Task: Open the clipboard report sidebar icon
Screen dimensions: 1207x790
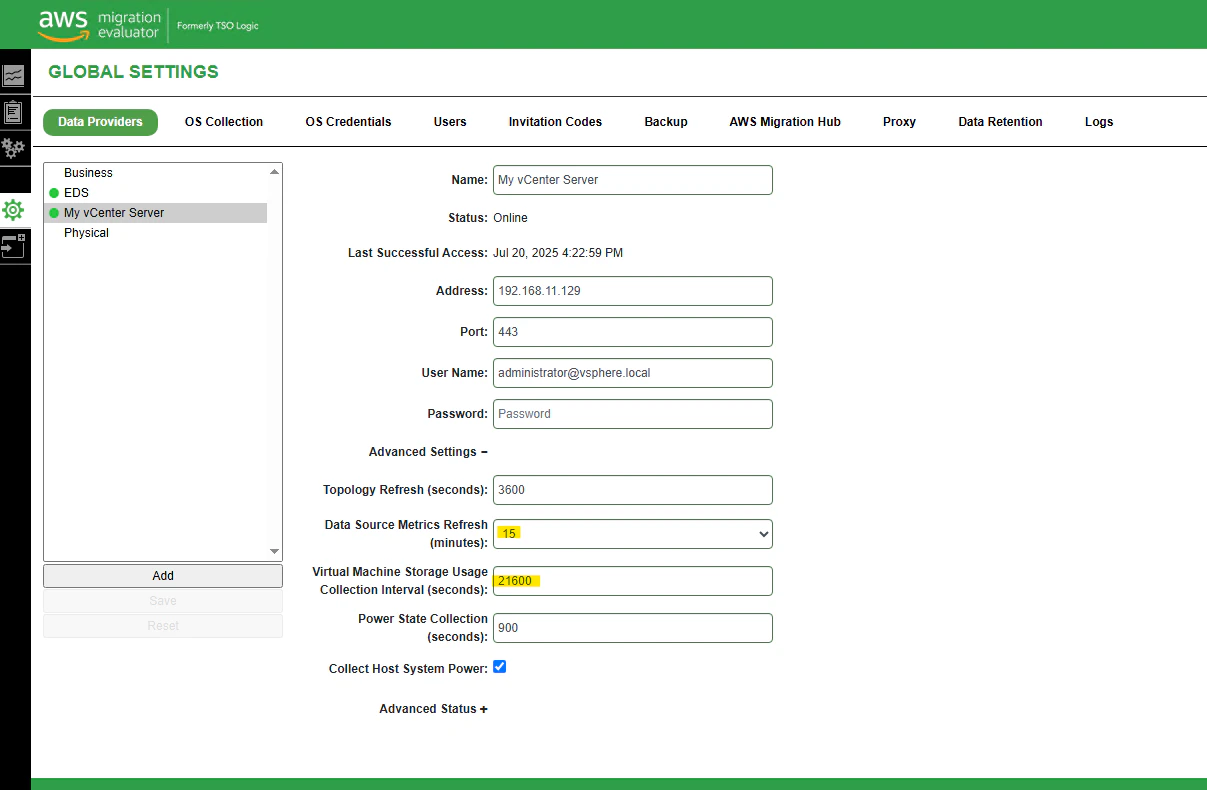Action: [13, 111]
